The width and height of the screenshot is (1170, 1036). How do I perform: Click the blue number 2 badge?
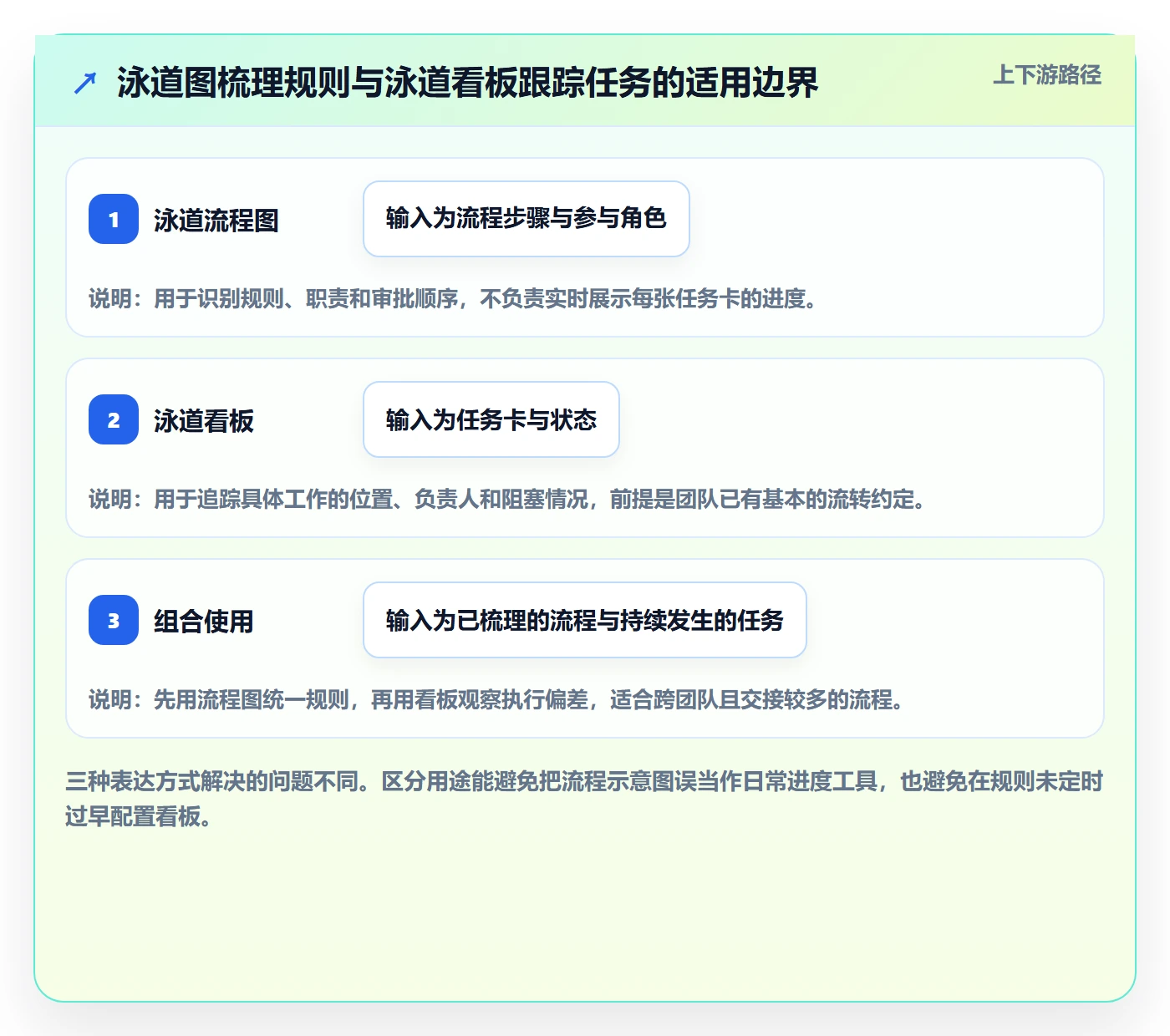point(114,419)
